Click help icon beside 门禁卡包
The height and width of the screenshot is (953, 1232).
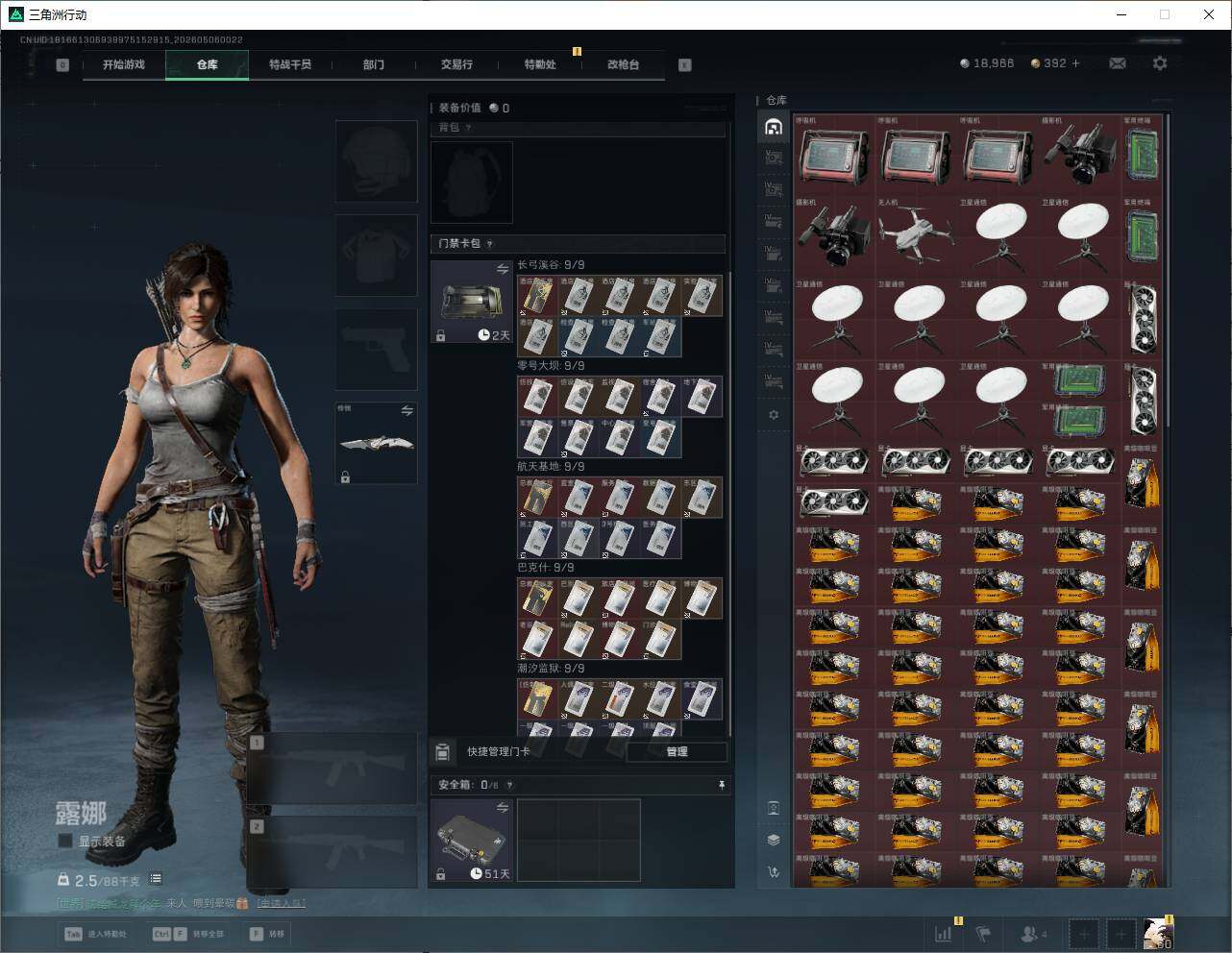489,244
